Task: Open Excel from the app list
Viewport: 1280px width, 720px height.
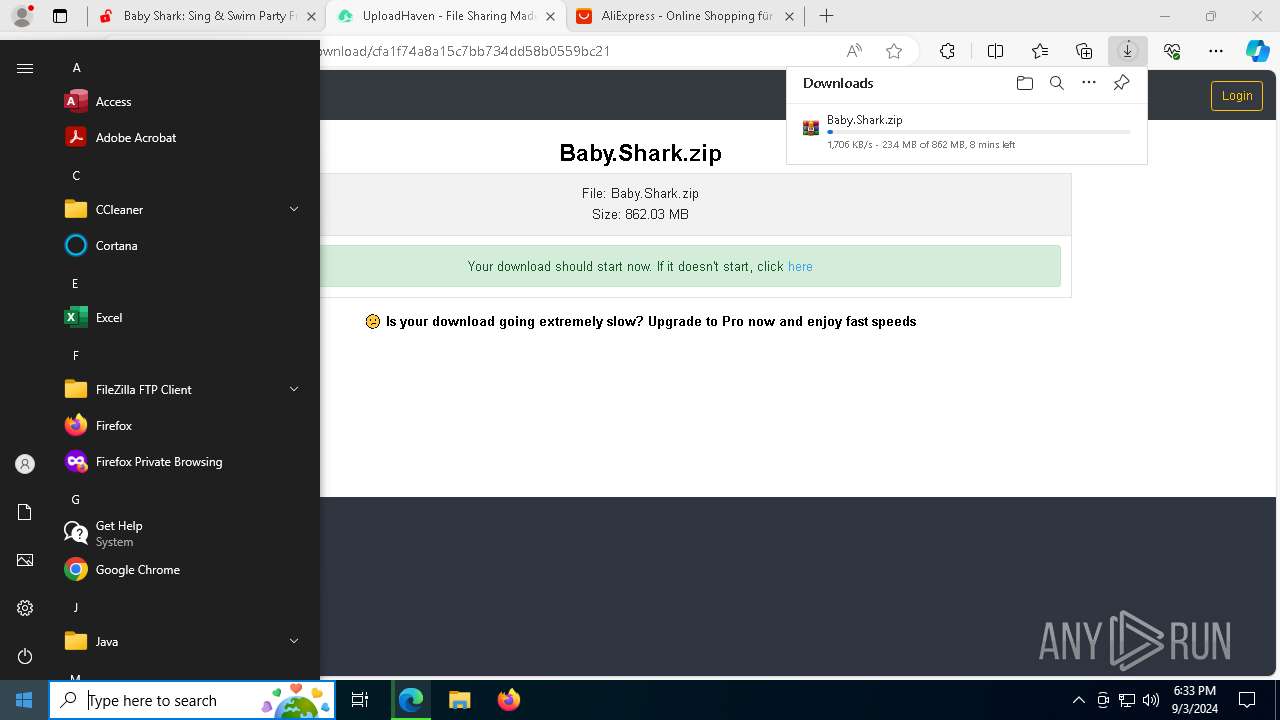Action: pyautogui.click(x=180, y=317)
